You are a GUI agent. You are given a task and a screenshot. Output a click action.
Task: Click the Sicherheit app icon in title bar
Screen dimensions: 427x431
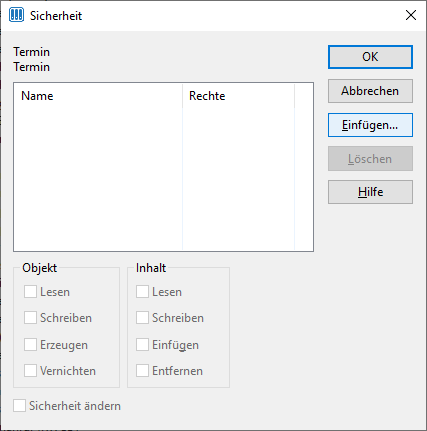16,15
